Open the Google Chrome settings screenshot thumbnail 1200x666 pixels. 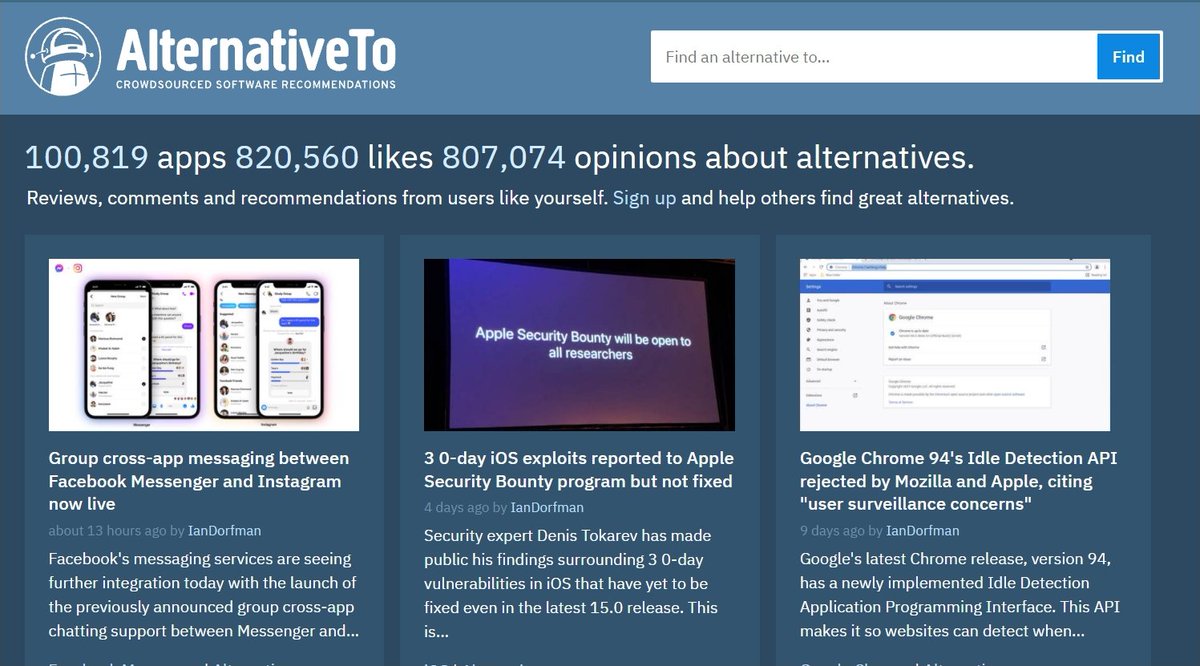pos(955,345)
